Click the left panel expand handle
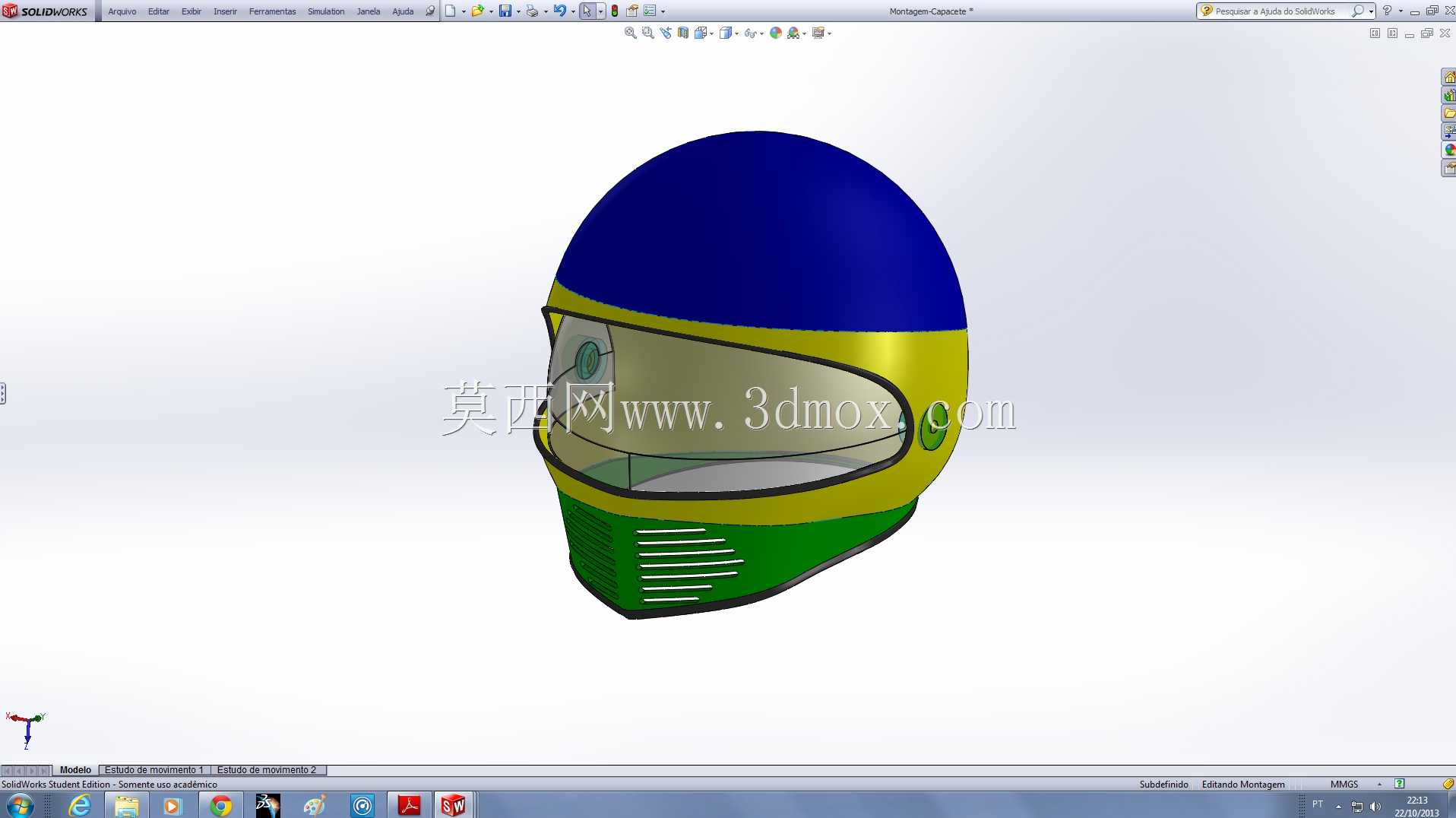Image resolution: width=1456 pixels, height=818 pixels. 3,393
